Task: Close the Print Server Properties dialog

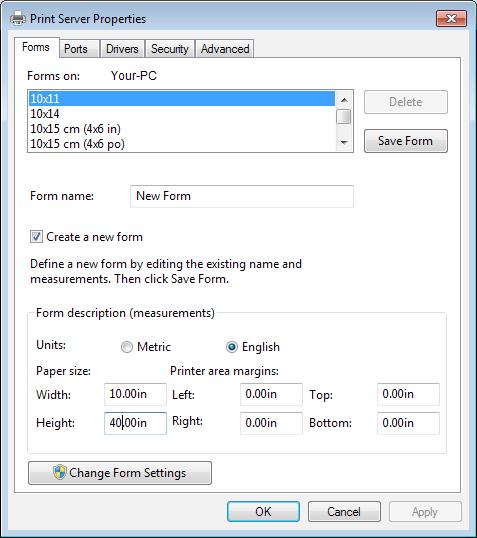Action: pyautogui.click(x=451, y=19)
